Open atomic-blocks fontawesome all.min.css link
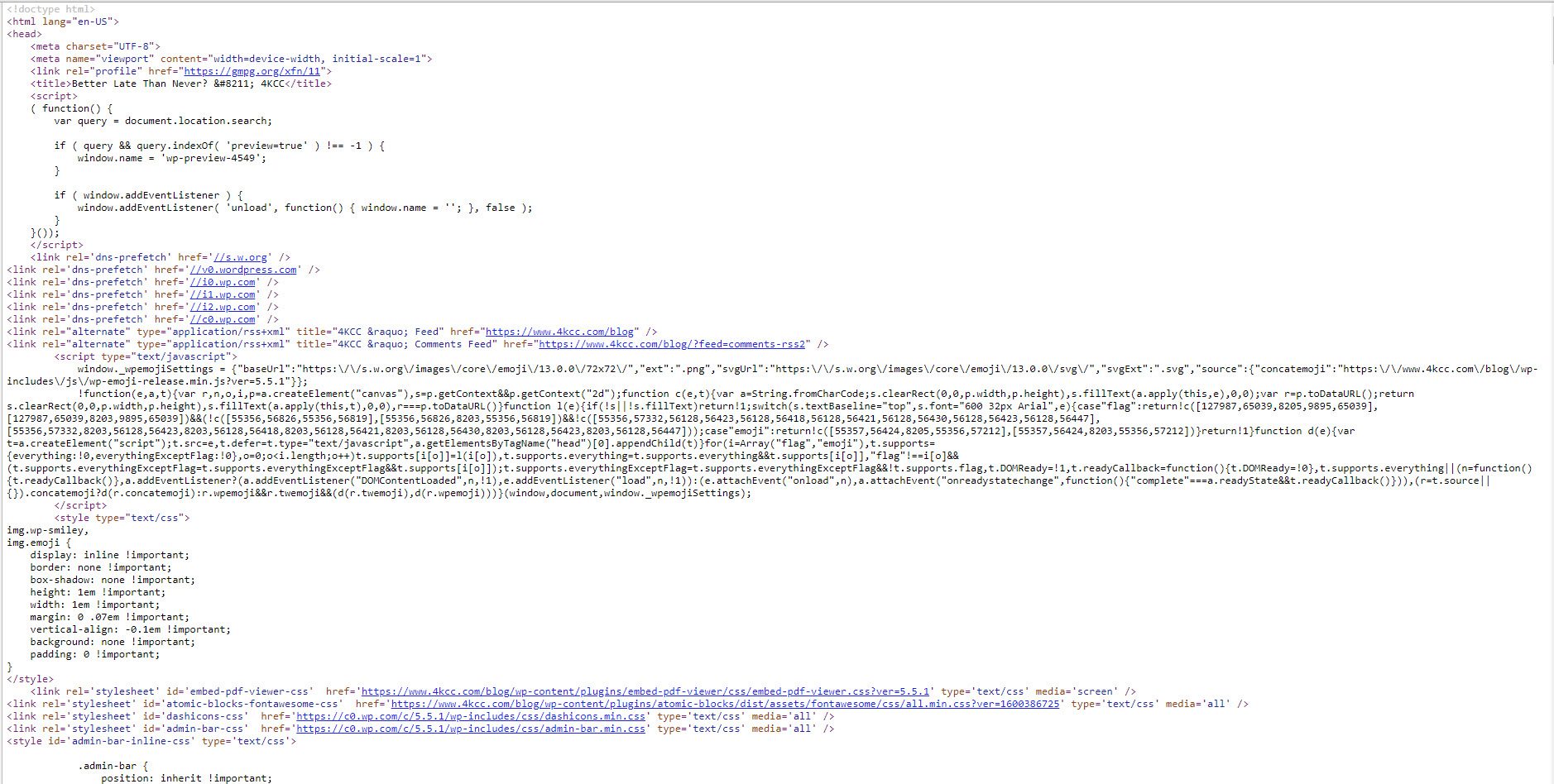This screenshot has height=784, width=1554. click(725, 704)
